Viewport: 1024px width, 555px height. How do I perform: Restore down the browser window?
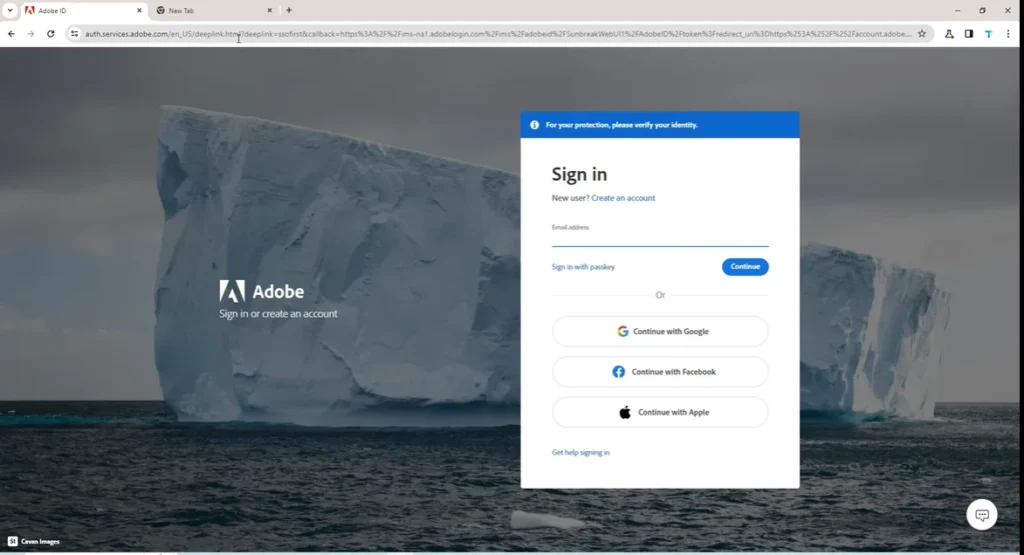click(x=982, y=10)
